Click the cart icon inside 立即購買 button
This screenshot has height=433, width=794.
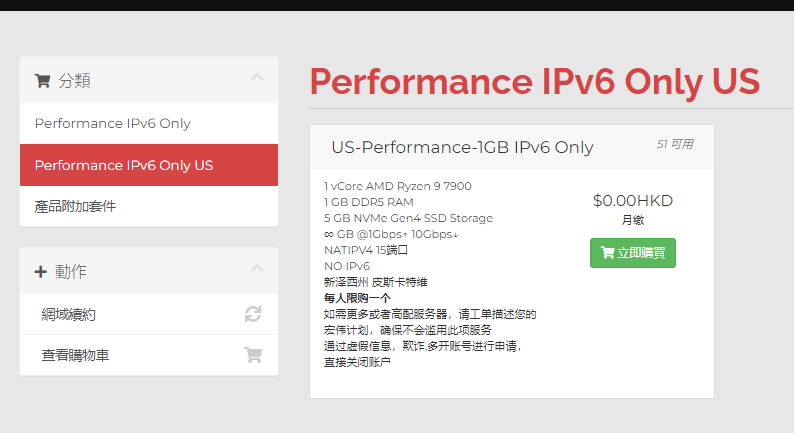(x=607, y=253)
